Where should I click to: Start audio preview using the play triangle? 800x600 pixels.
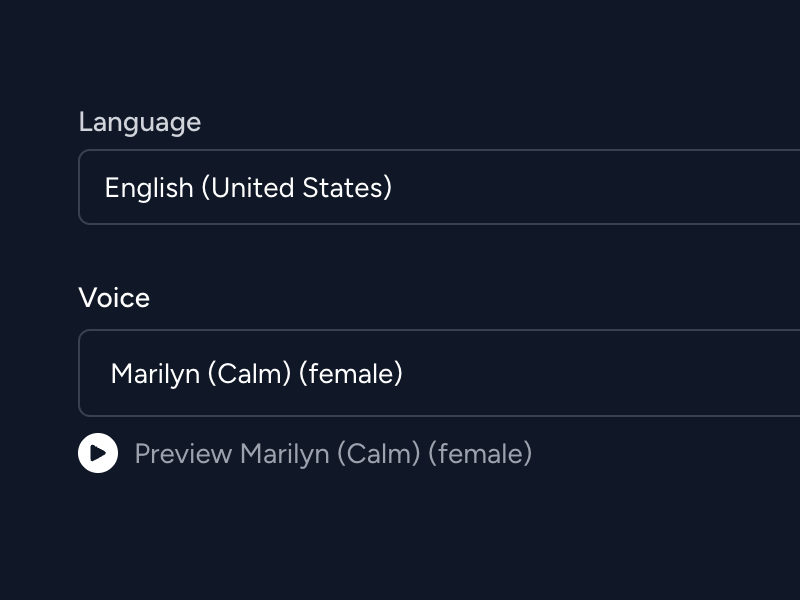[x=98, y=453]
